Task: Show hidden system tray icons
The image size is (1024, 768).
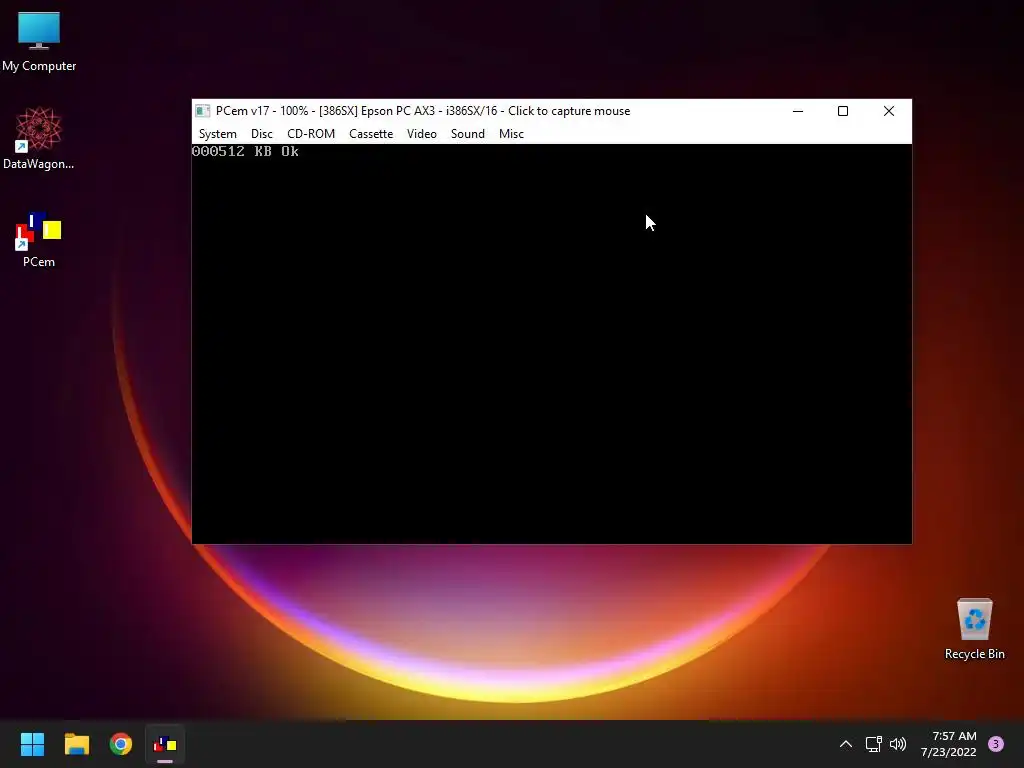Action: [846, 744]
